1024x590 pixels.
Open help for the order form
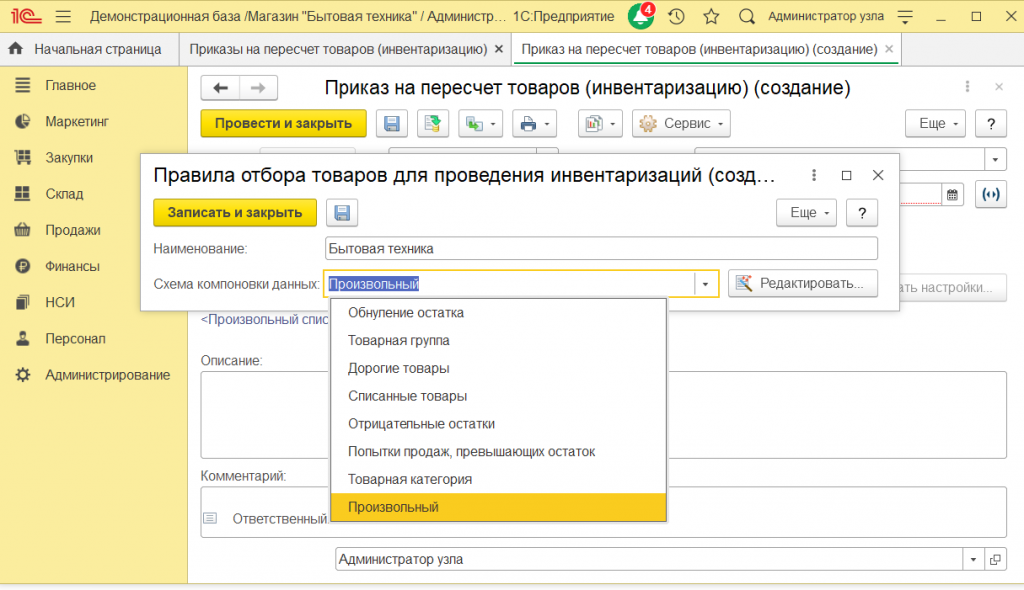[x=991, y=123]
